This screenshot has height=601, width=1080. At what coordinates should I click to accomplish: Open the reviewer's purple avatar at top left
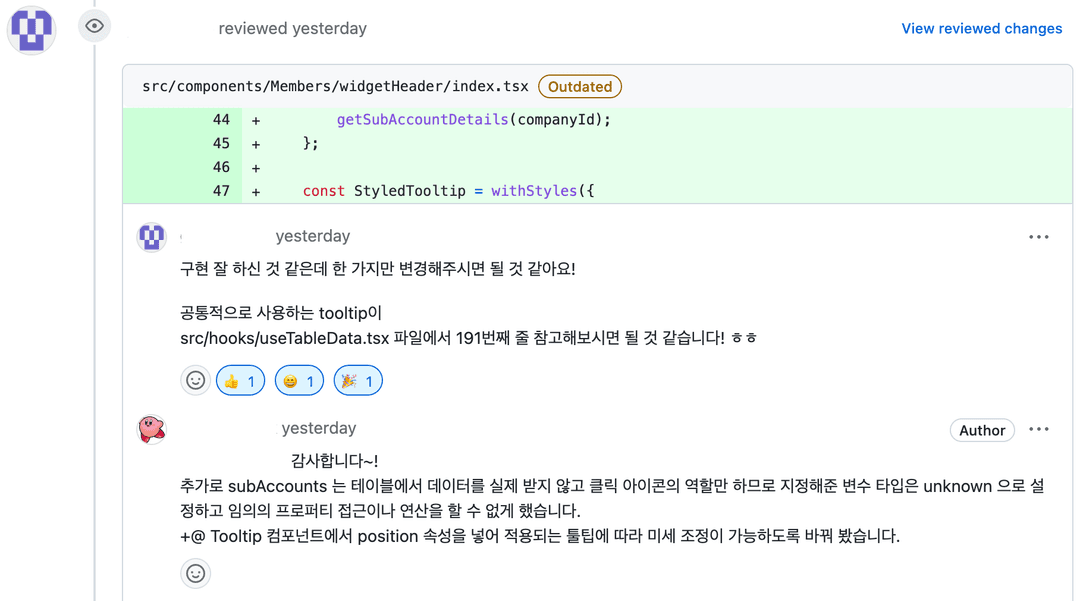point(31,30)
